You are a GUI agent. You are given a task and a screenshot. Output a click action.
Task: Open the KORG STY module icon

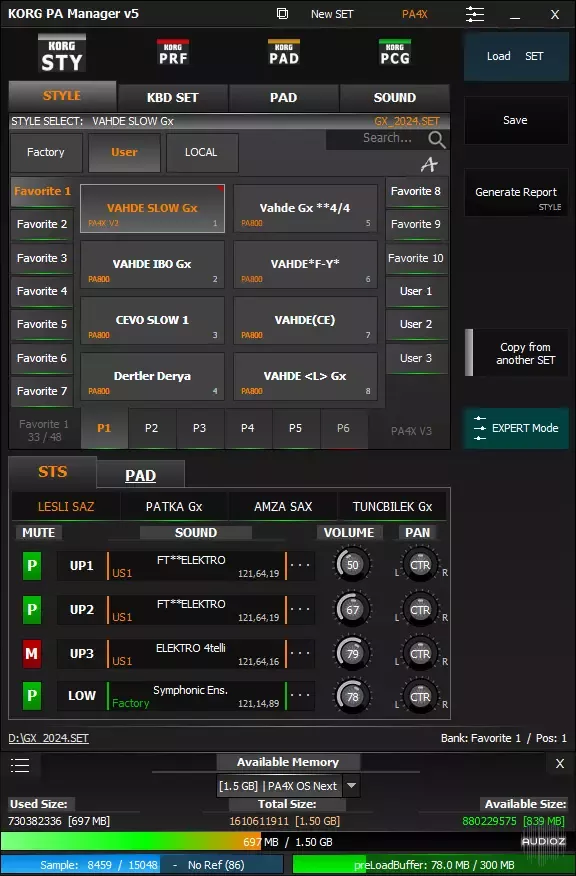point(61,54)
